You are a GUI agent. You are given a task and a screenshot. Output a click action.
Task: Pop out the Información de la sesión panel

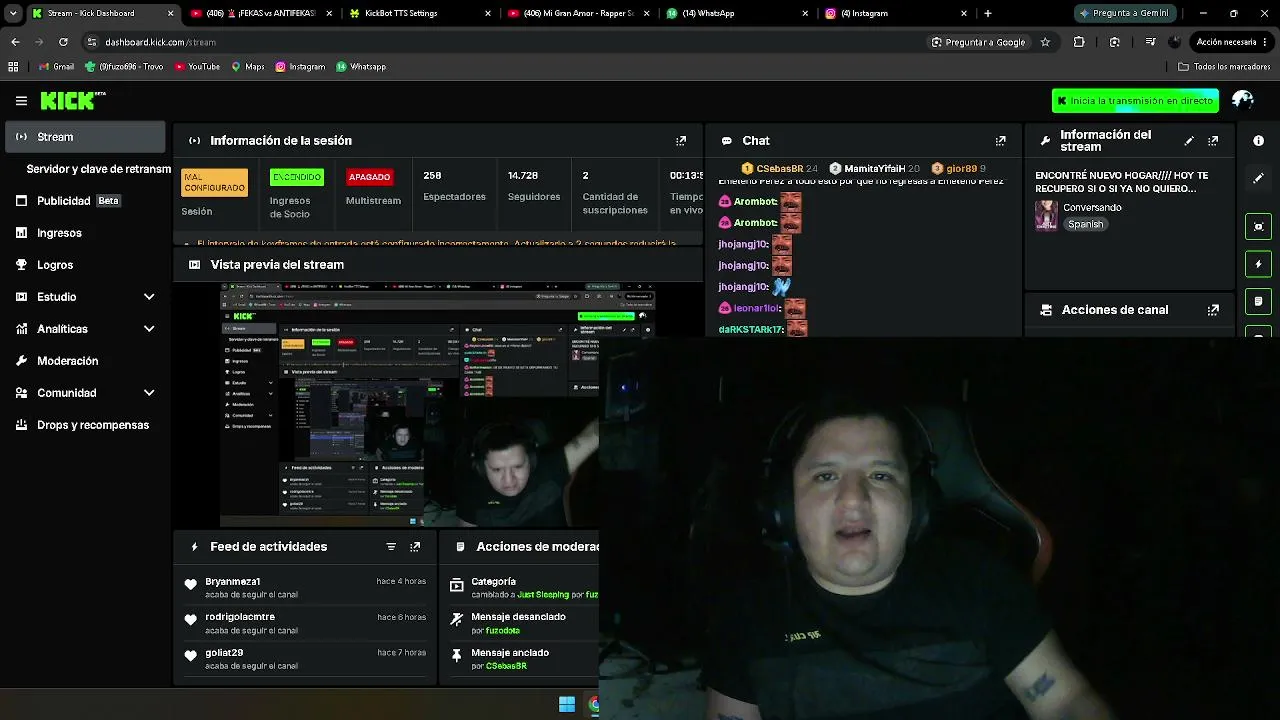click(681, 141)
